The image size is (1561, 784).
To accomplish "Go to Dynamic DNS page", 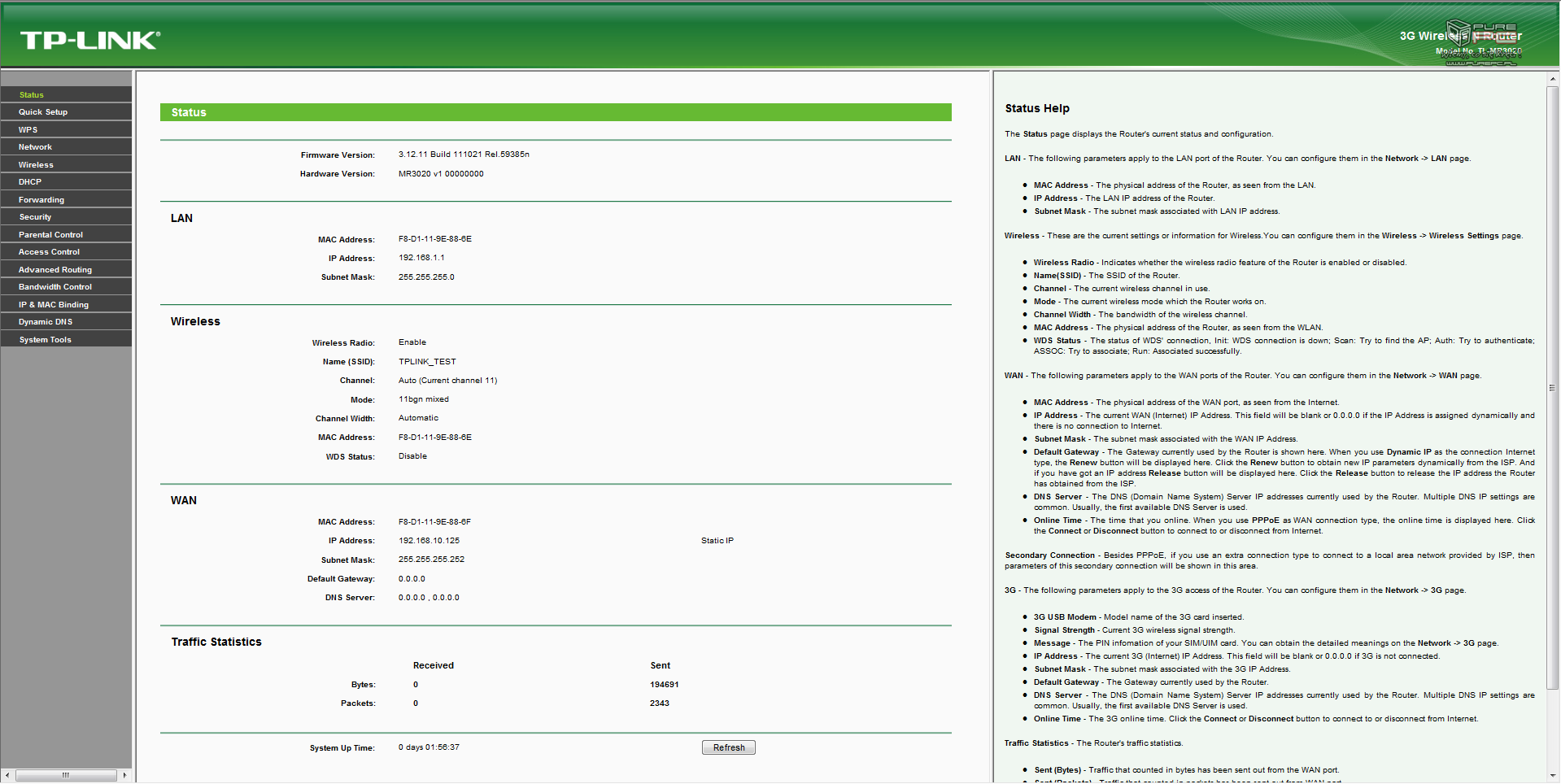I will point(46,322).
